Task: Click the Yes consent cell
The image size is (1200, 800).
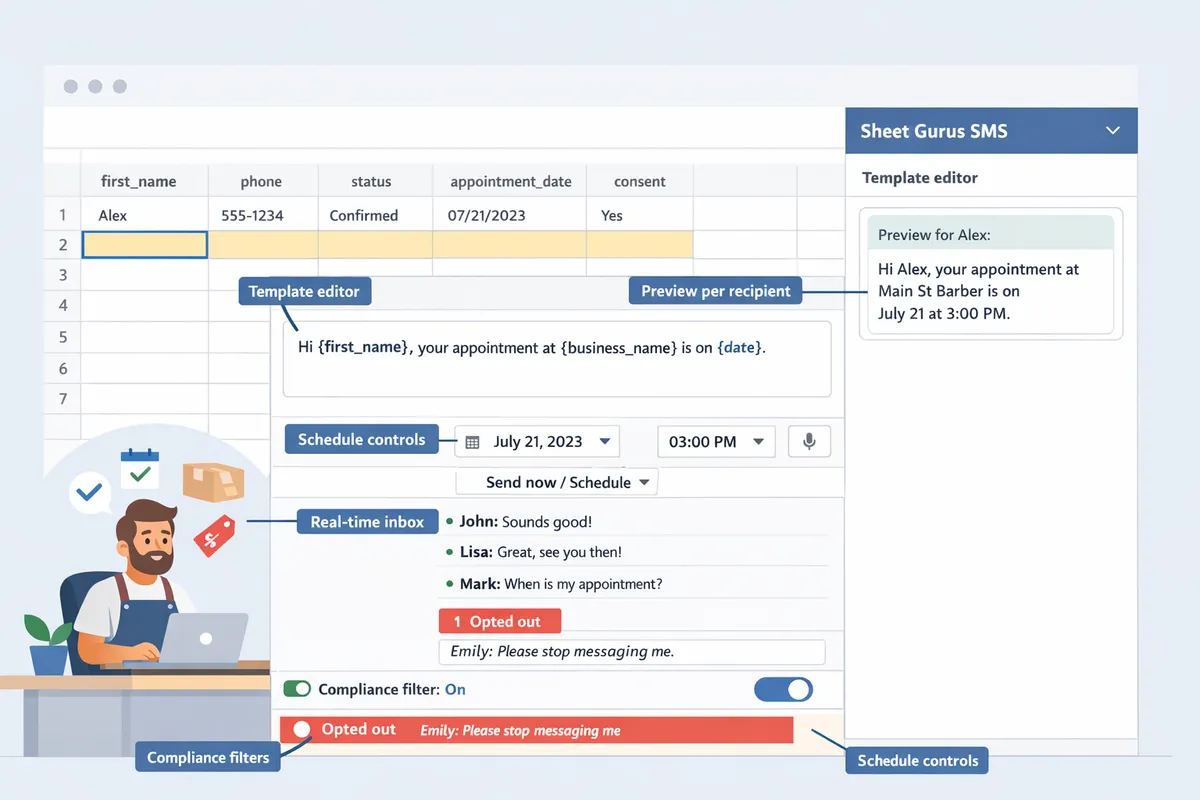Action: (640, 215)
